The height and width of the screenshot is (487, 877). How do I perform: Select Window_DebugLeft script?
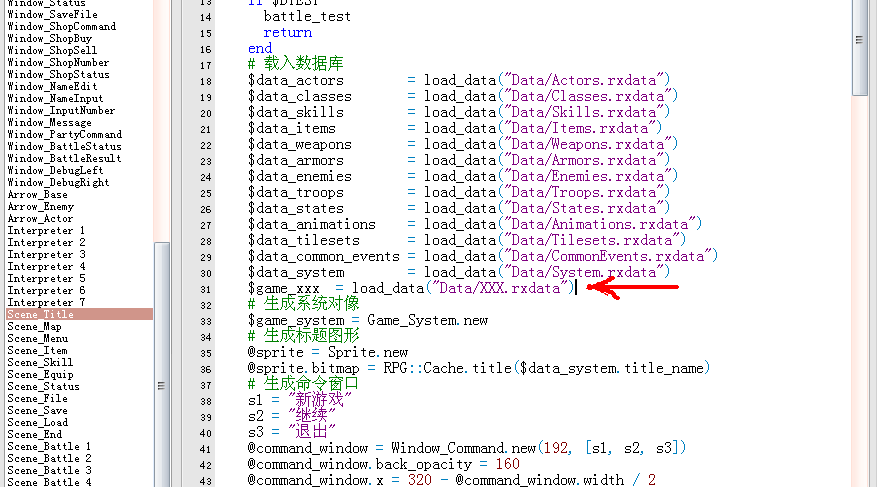coord(55,171)
